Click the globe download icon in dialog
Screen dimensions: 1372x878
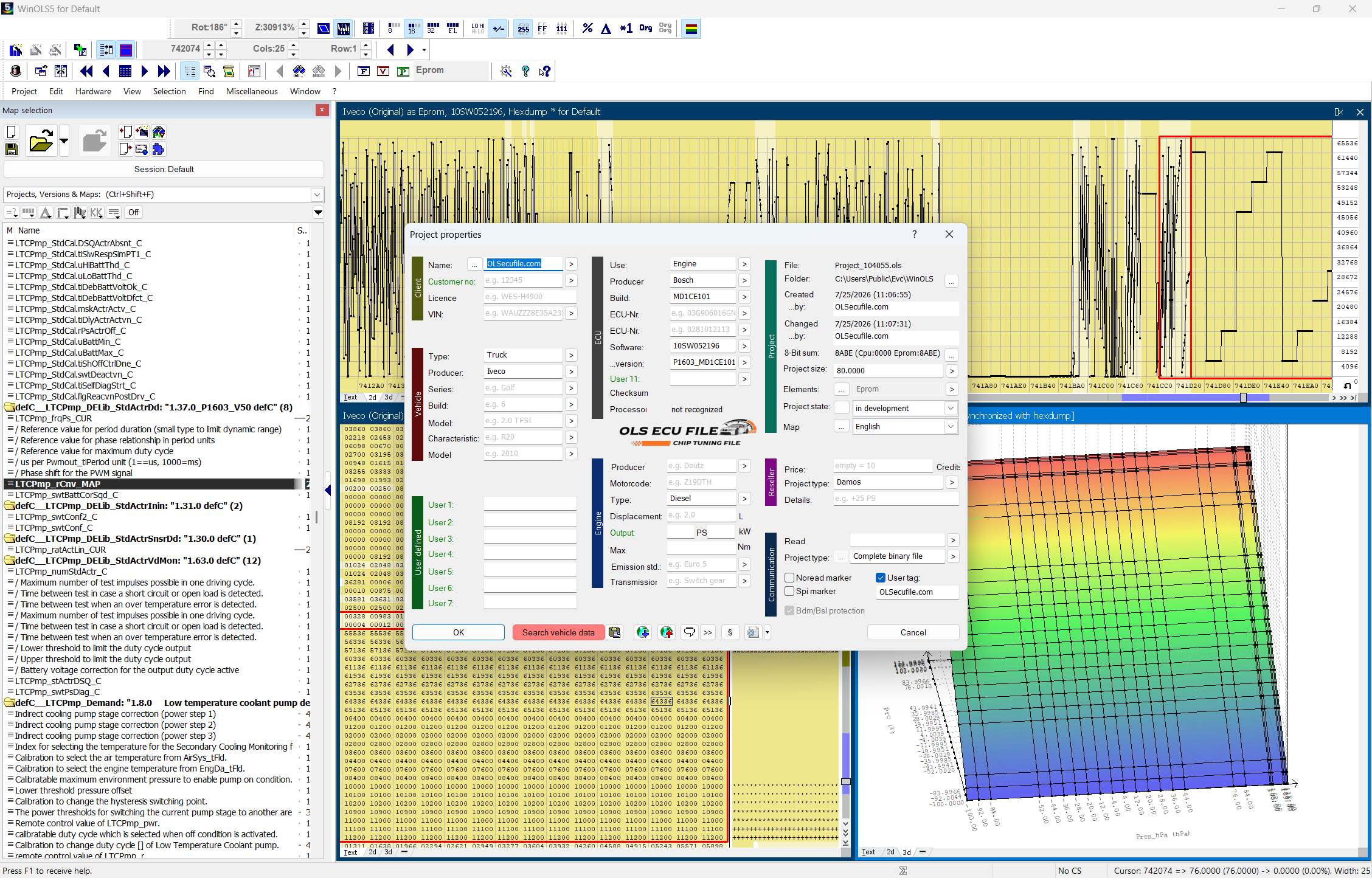coord(643,632)
